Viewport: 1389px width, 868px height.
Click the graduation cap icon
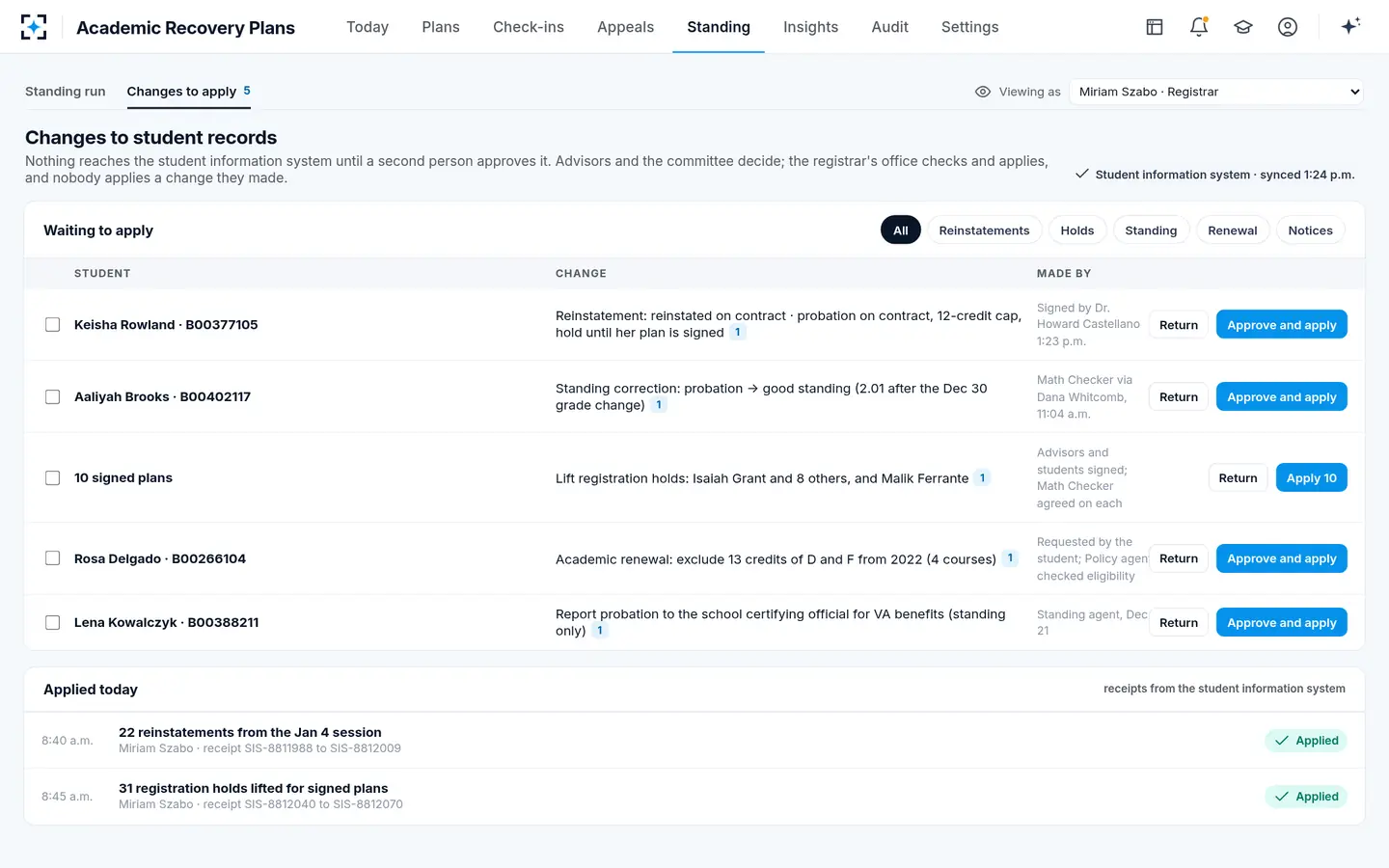coord(1243,27)
